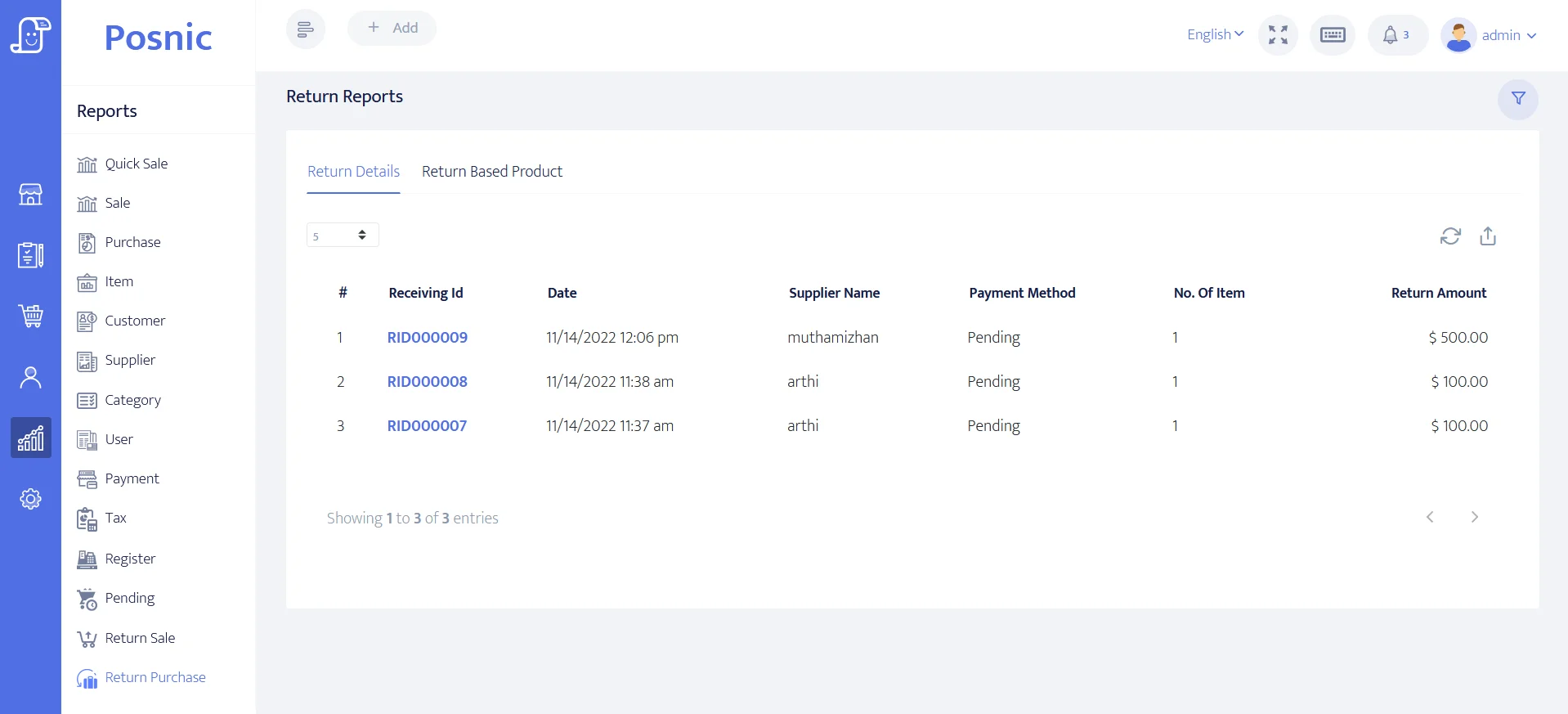
Task: Toggle fullscreen mode icon
Action: tap(1278, 35)
